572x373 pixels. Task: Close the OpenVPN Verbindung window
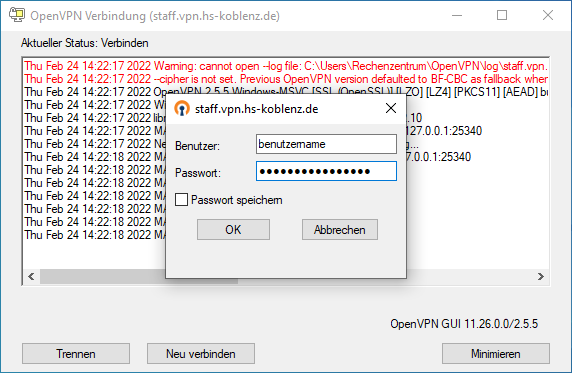[x=548, y=15]
